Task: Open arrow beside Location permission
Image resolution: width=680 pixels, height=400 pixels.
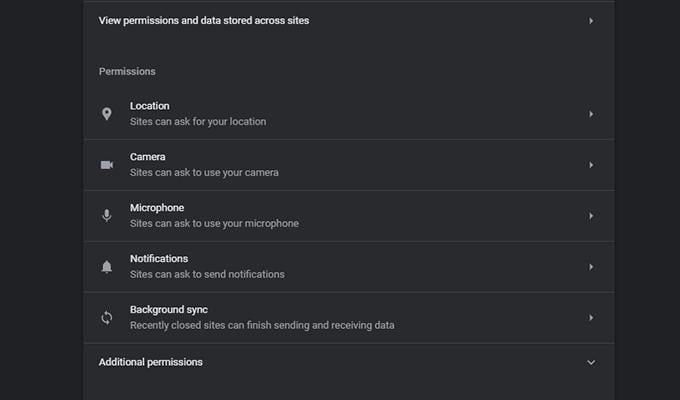Action: point(591,114)
